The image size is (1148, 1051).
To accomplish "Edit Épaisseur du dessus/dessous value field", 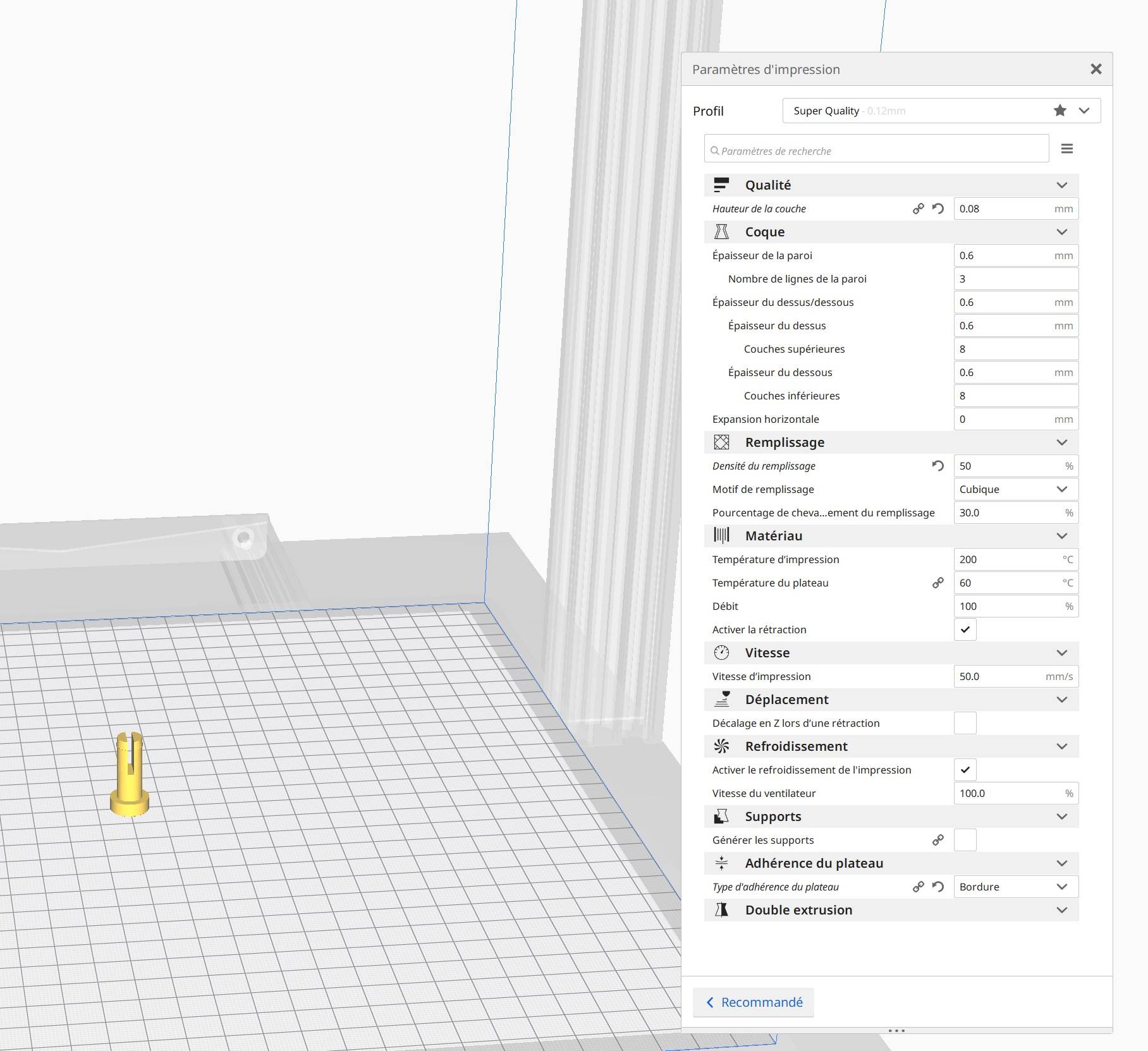I will (x=1016, y=302).
